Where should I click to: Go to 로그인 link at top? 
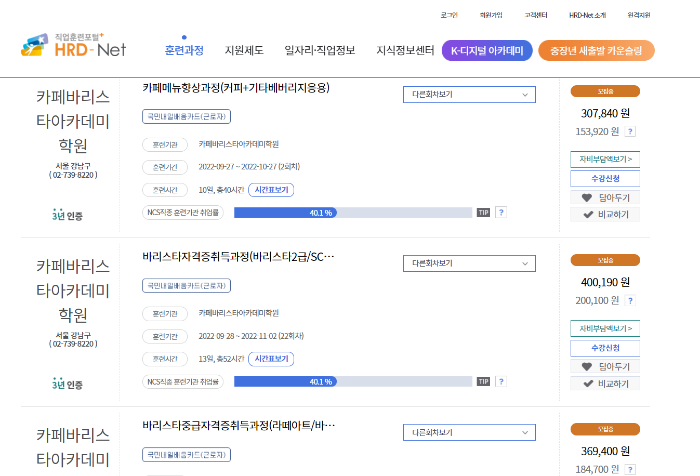(449, 15)
